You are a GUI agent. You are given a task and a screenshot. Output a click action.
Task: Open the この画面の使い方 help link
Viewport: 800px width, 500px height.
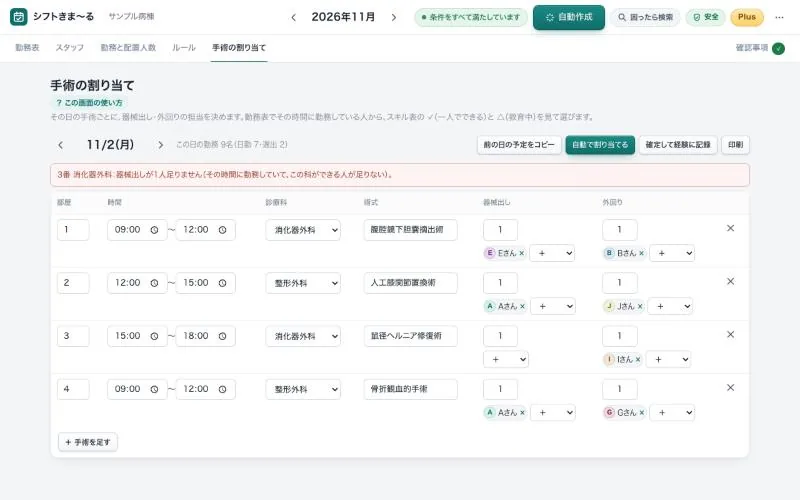click(x=89, y=103)
